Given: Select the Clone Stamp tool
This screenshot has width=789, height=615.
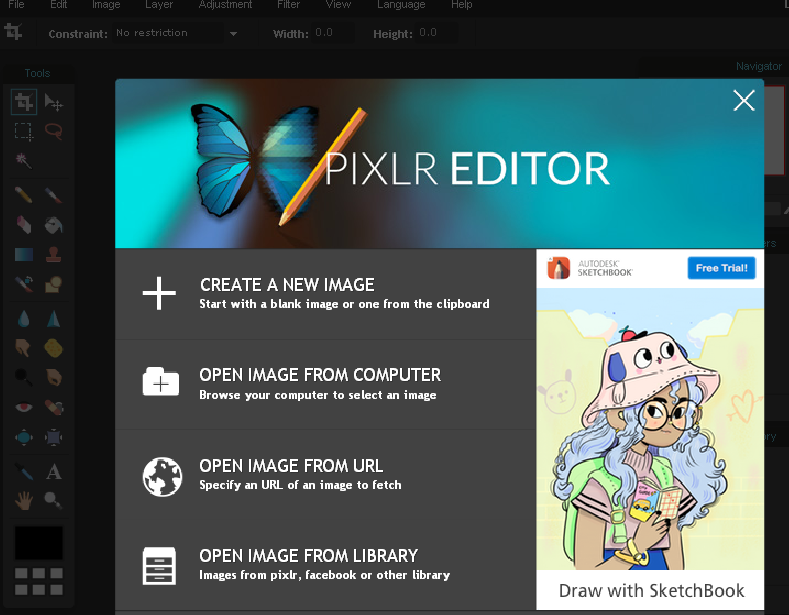Looking at the screenshot, I should tap(53, 255).
